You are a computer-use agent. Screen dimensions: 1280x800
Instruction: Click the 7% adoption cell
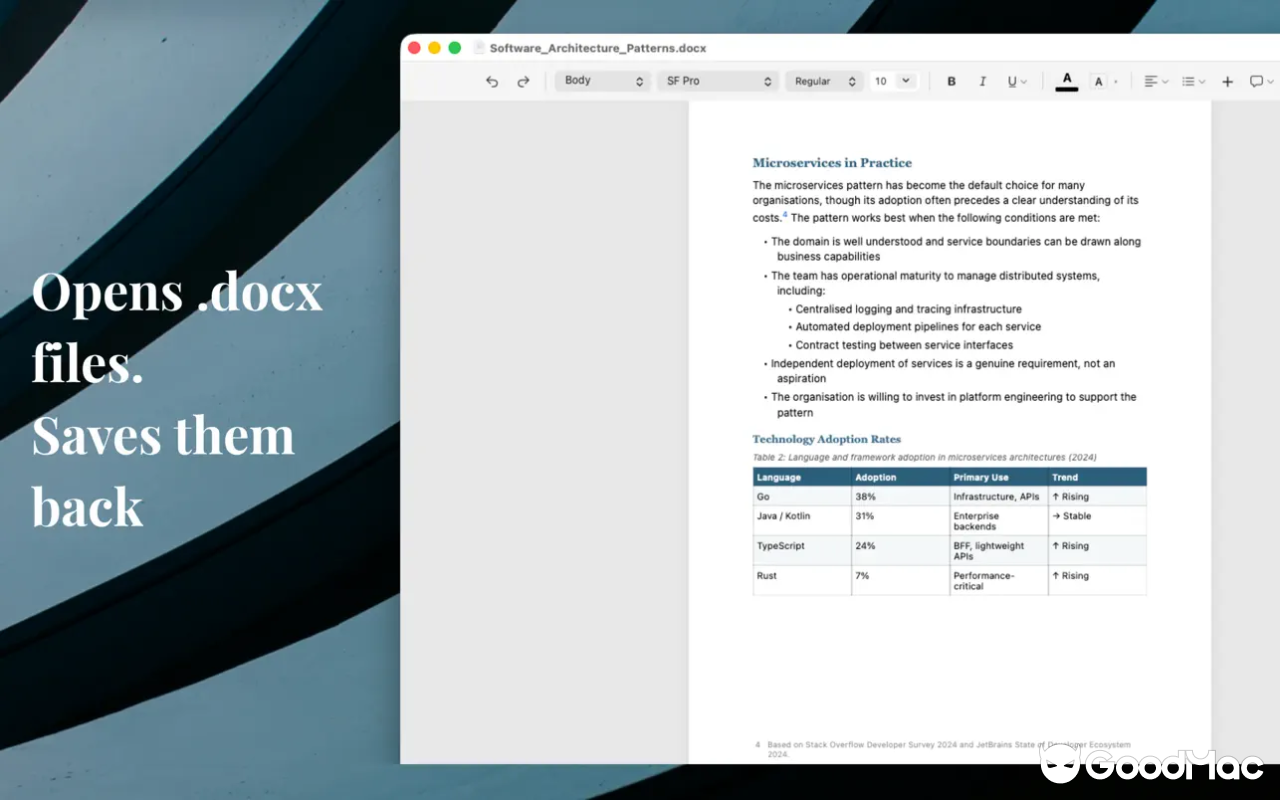click(x=900, y=581)
